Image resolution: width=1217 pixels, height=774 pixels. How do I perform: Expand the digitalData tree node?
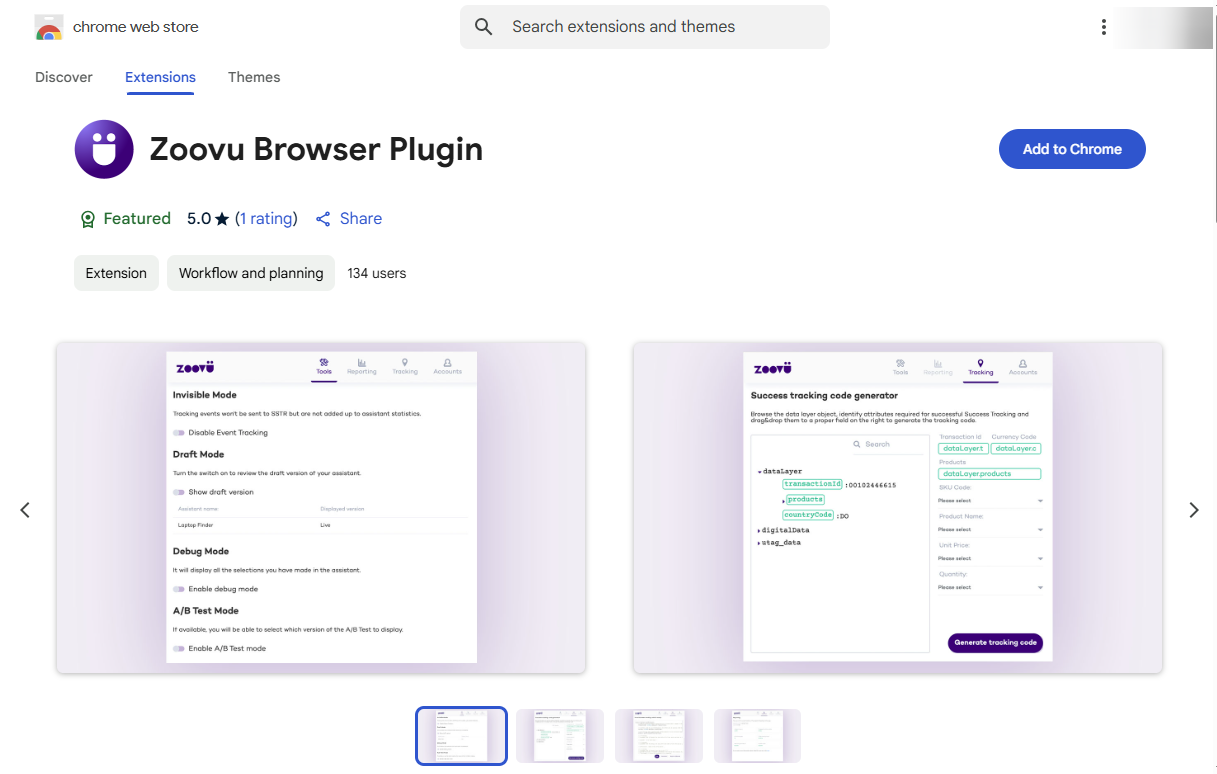point(759,530)
